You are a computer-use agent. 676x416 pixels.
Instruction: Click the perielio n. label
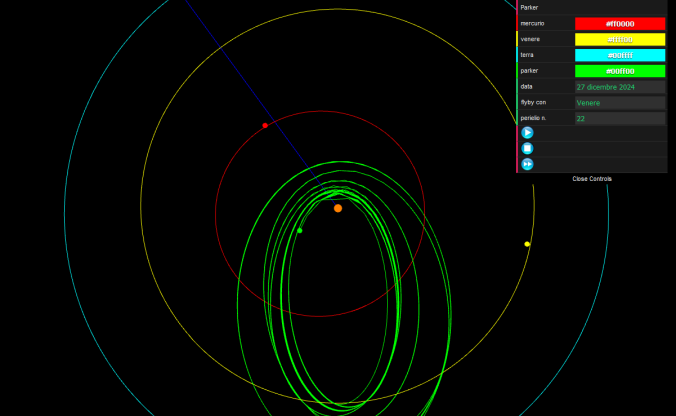[533, 118]
